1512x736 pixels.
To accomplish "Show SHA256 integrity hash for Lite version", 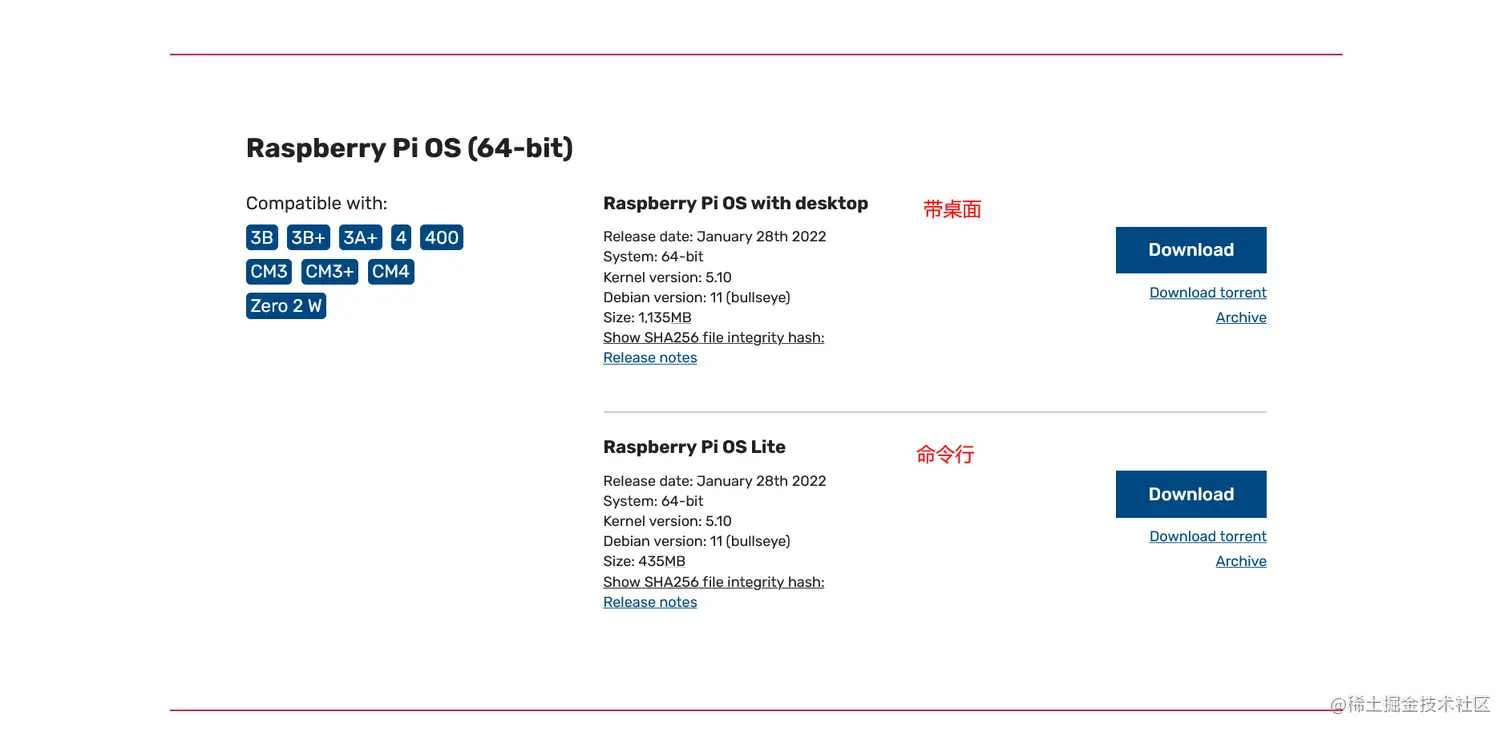I will (x=713, y=582).
